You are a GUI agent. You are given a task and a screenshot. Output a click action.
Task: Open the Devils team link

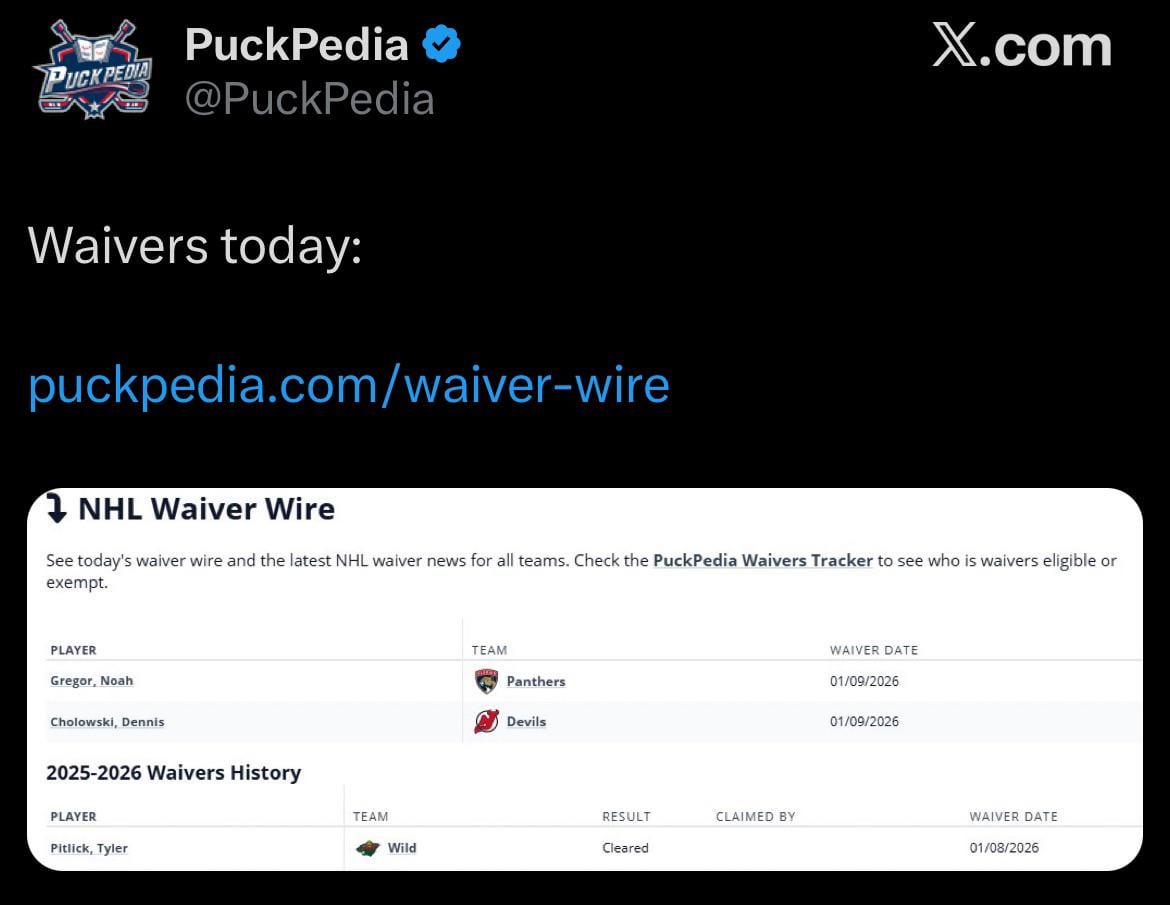(x=526, y=721)
